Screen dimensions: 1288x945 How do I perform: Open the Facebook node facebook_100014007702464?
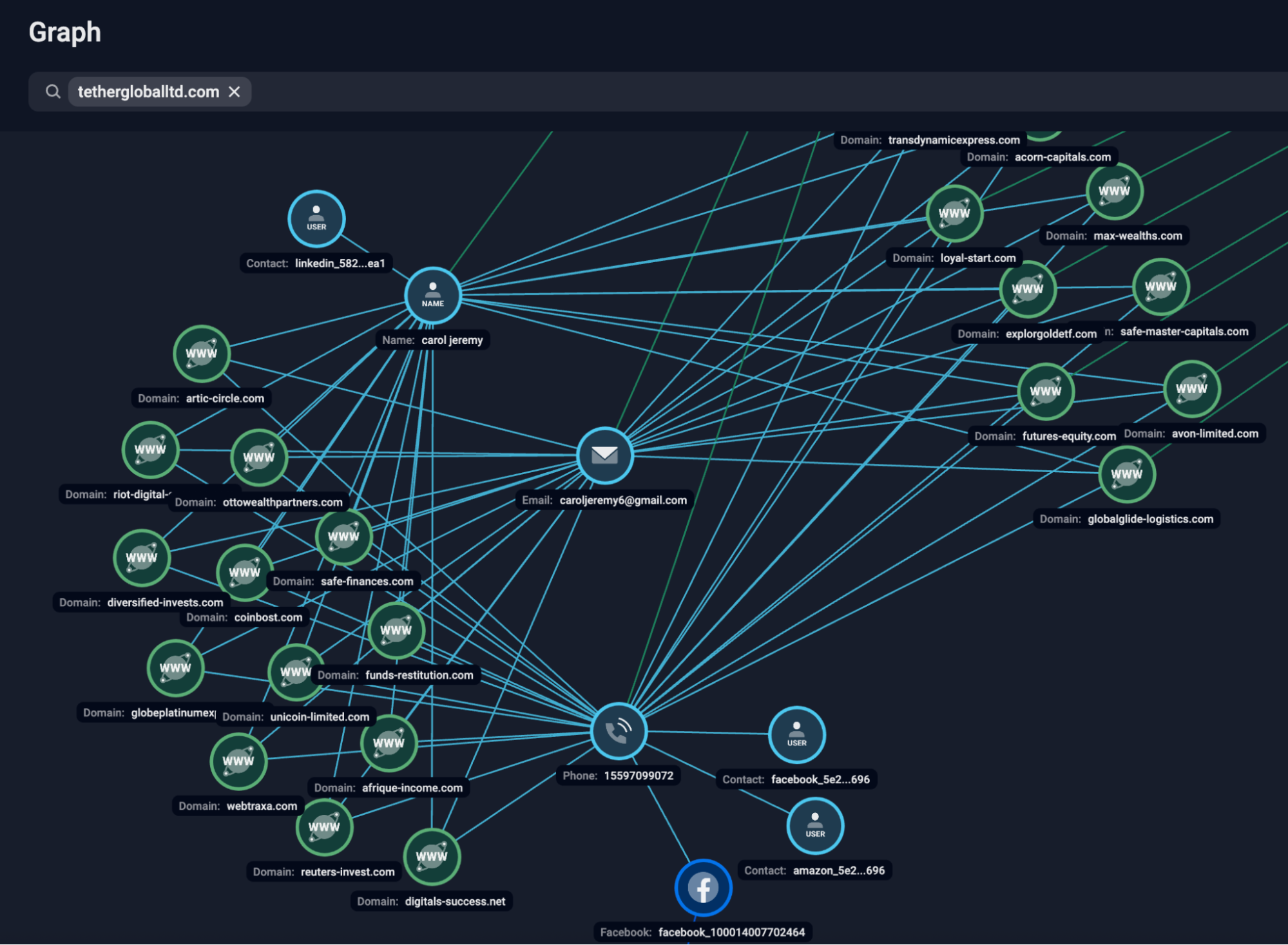click(x=703, y=888)
